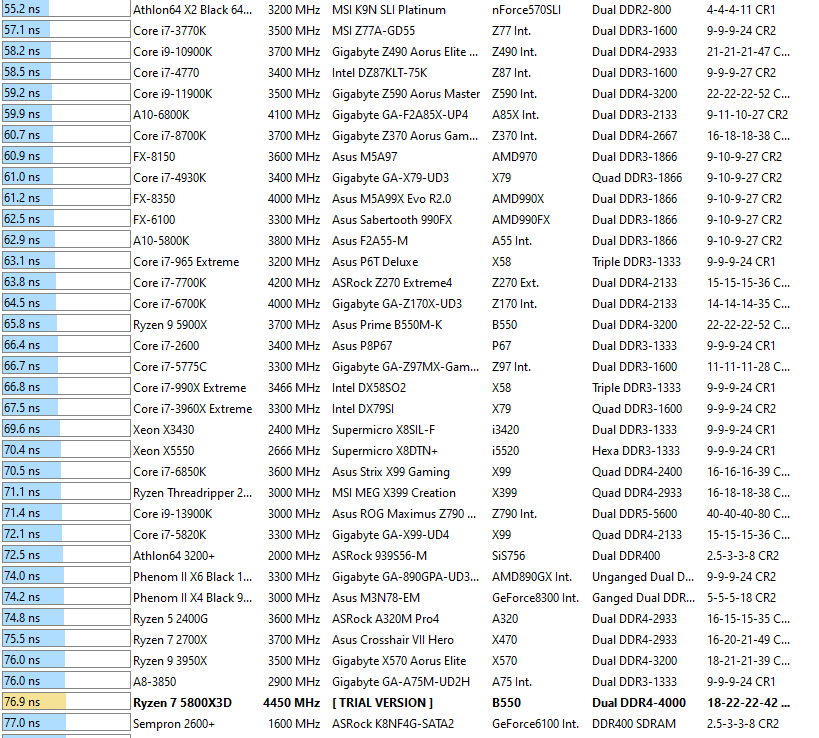Click the DDR400 SDRAM memory cell

point(634,724)
